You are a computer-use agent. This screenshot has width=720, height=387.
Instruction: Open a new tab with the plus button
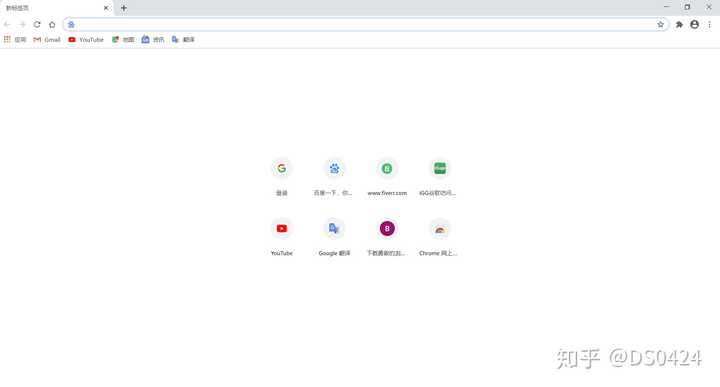pyautogui.click(x=124, y=8)
